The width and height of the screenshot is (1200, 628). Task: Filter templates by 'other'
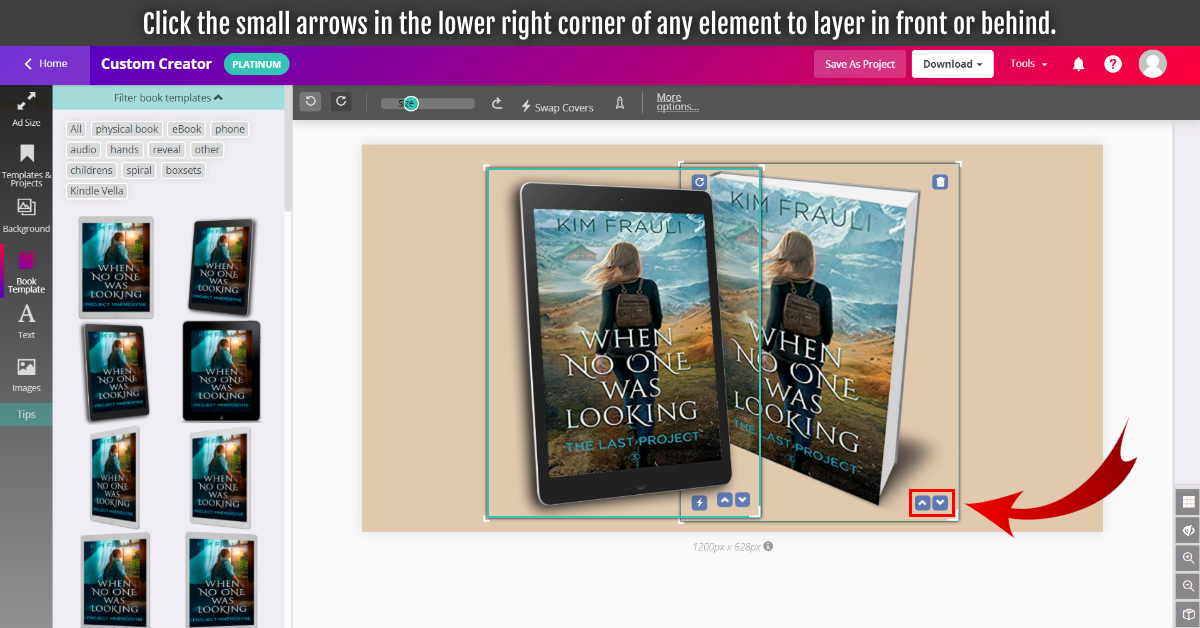[207, 150]
